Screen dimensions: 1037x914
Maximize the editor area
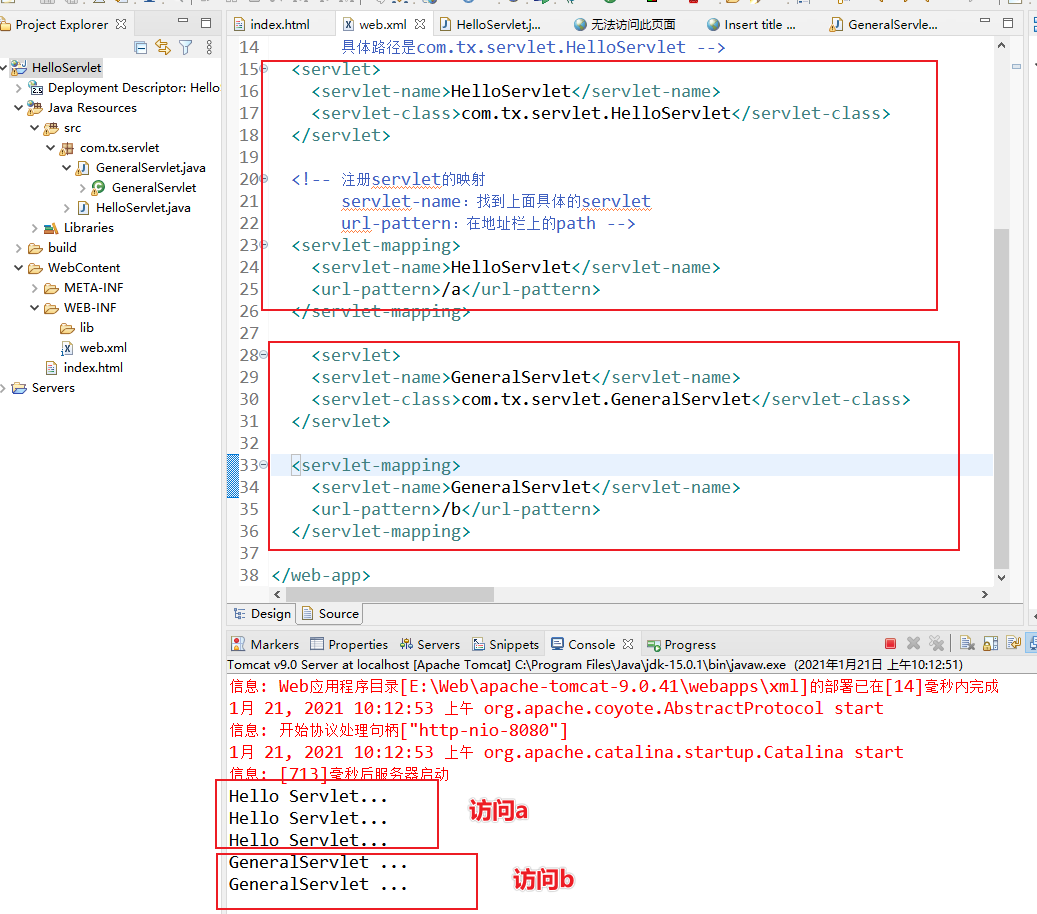point(1008,23)
